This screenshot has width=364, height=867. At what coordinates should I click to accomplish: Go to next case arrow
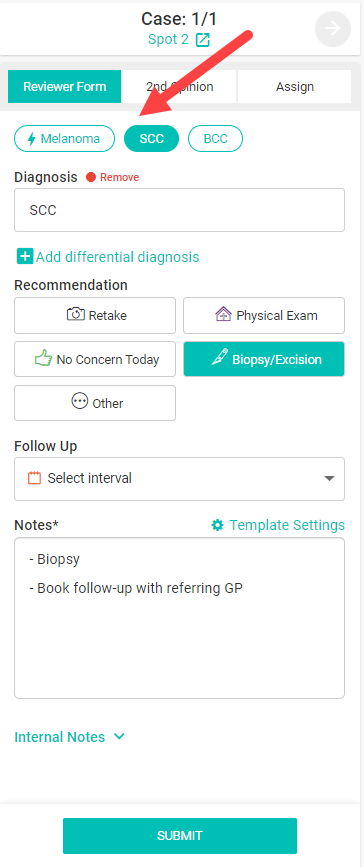point(332,28)
